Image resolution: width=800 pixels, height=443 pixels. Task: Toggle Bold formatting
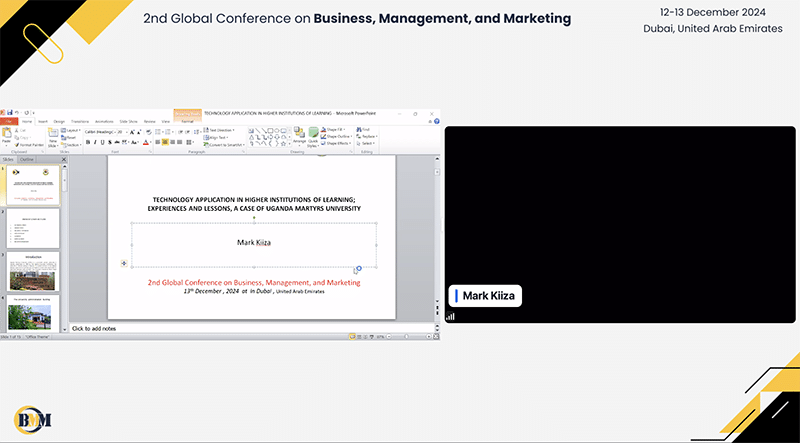88,142
